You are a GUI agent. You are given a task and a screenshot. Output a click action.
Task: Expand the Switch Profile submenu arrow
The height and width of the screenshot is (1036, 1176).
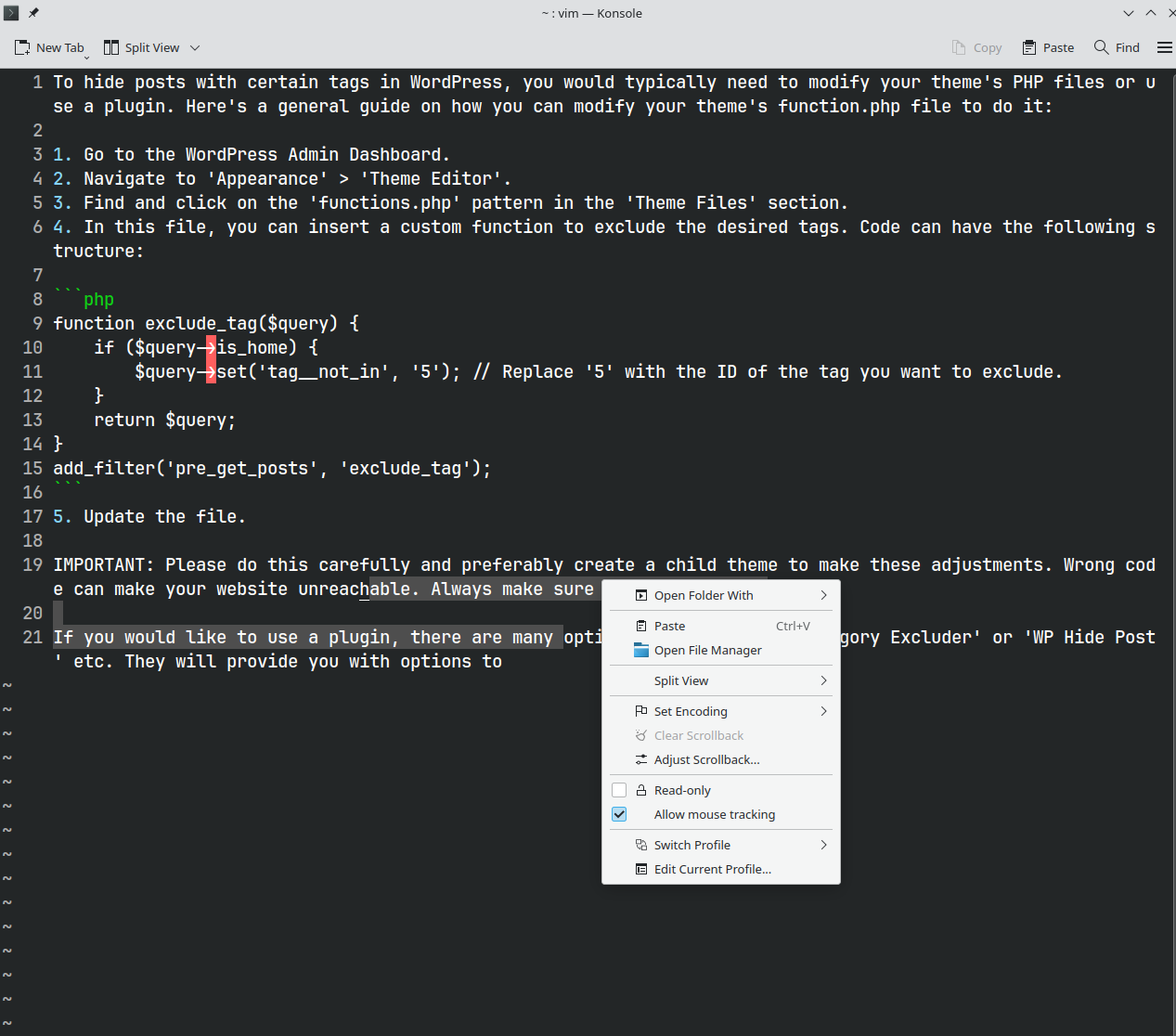click(x=823, y=845)
